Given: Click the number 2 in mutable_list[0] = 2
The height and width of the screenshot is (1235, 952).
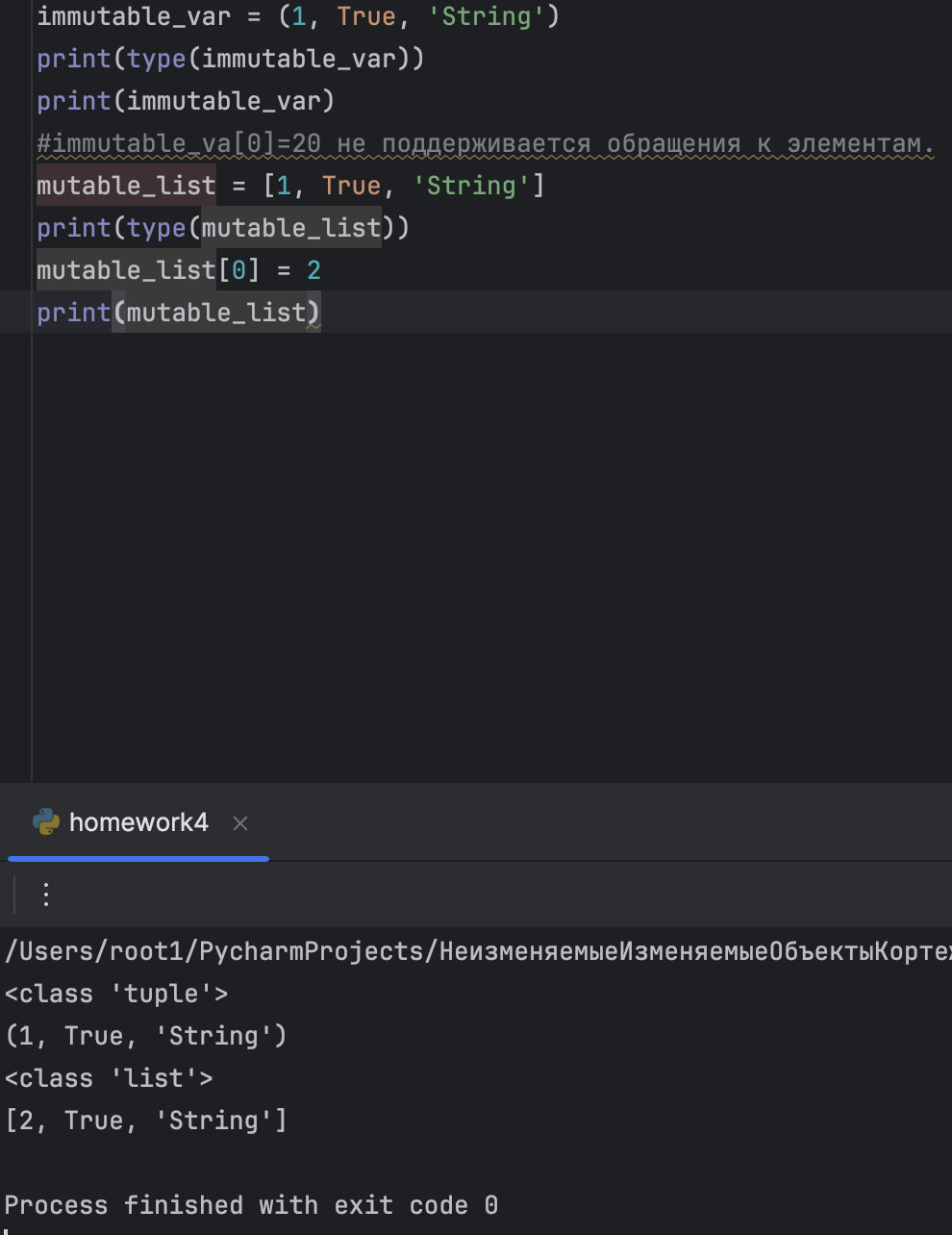Looking at the screenshot, I should pyautogui.click(x=313, y=270).
